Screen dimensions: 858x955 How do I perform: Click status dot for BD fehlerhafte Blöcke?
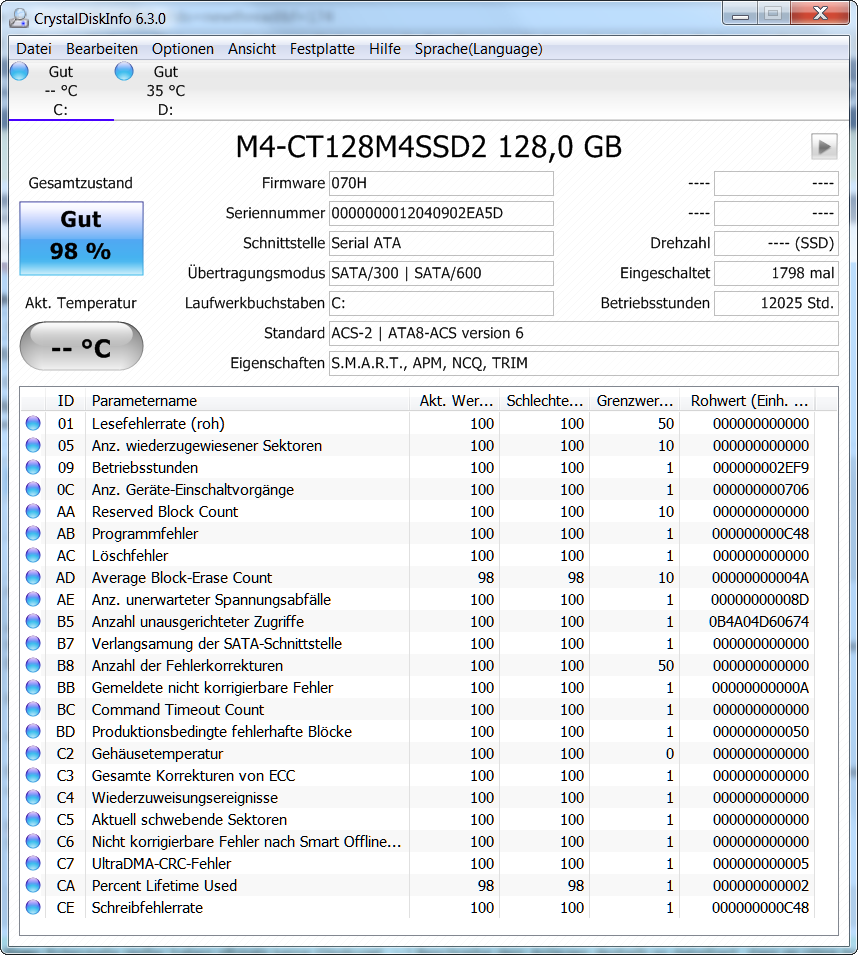pos(33,731)
